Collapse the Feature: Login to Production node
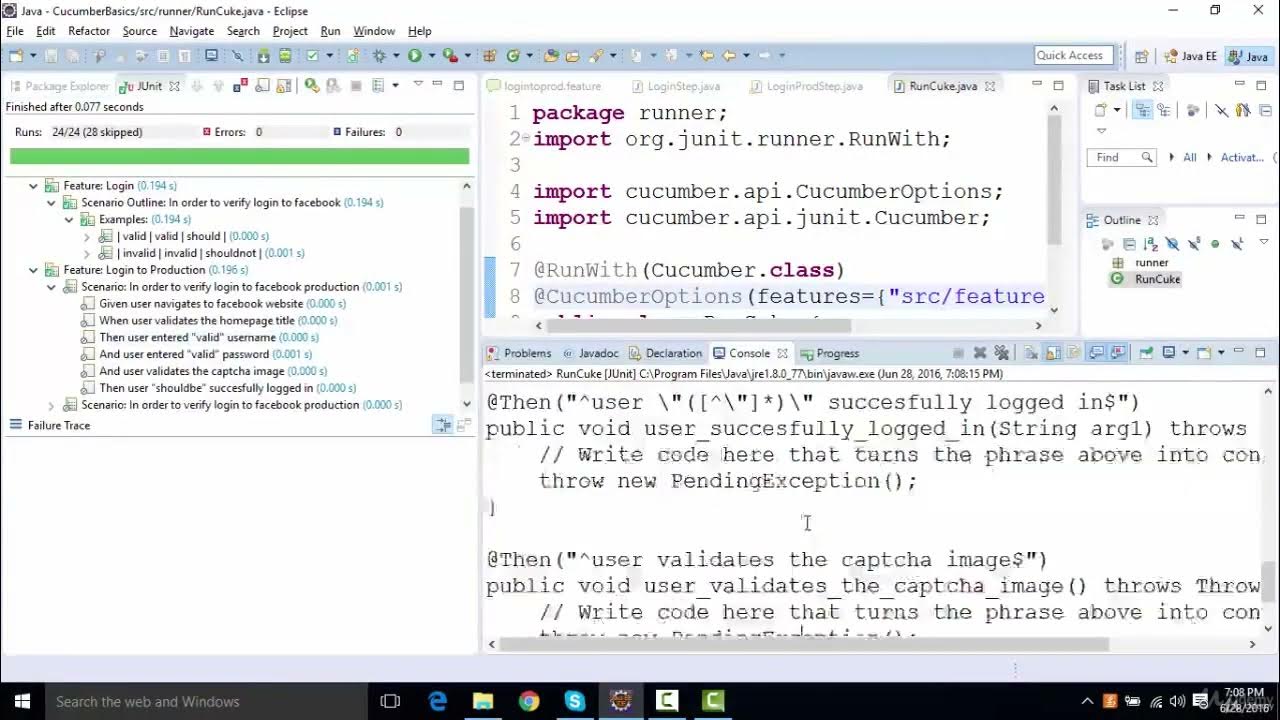 (33, 270)
